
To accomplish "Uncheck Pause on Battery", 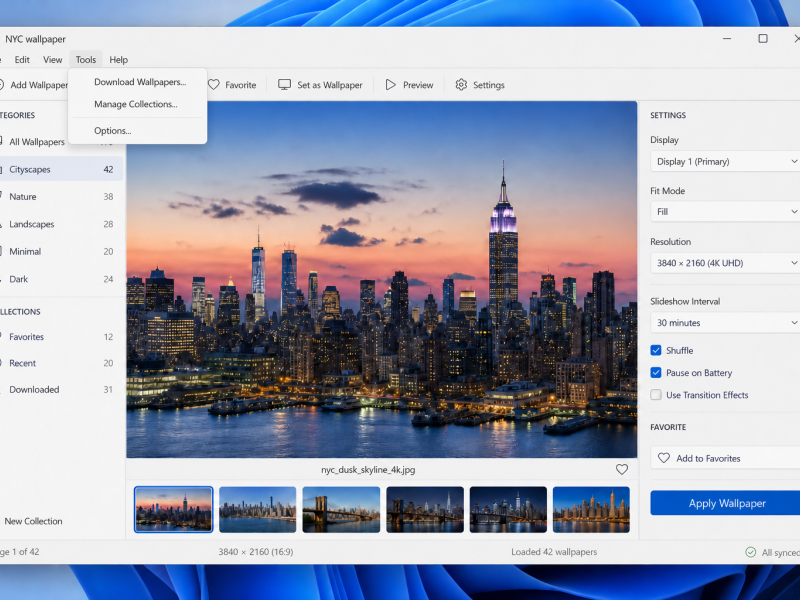I will [x=656, y=373].
